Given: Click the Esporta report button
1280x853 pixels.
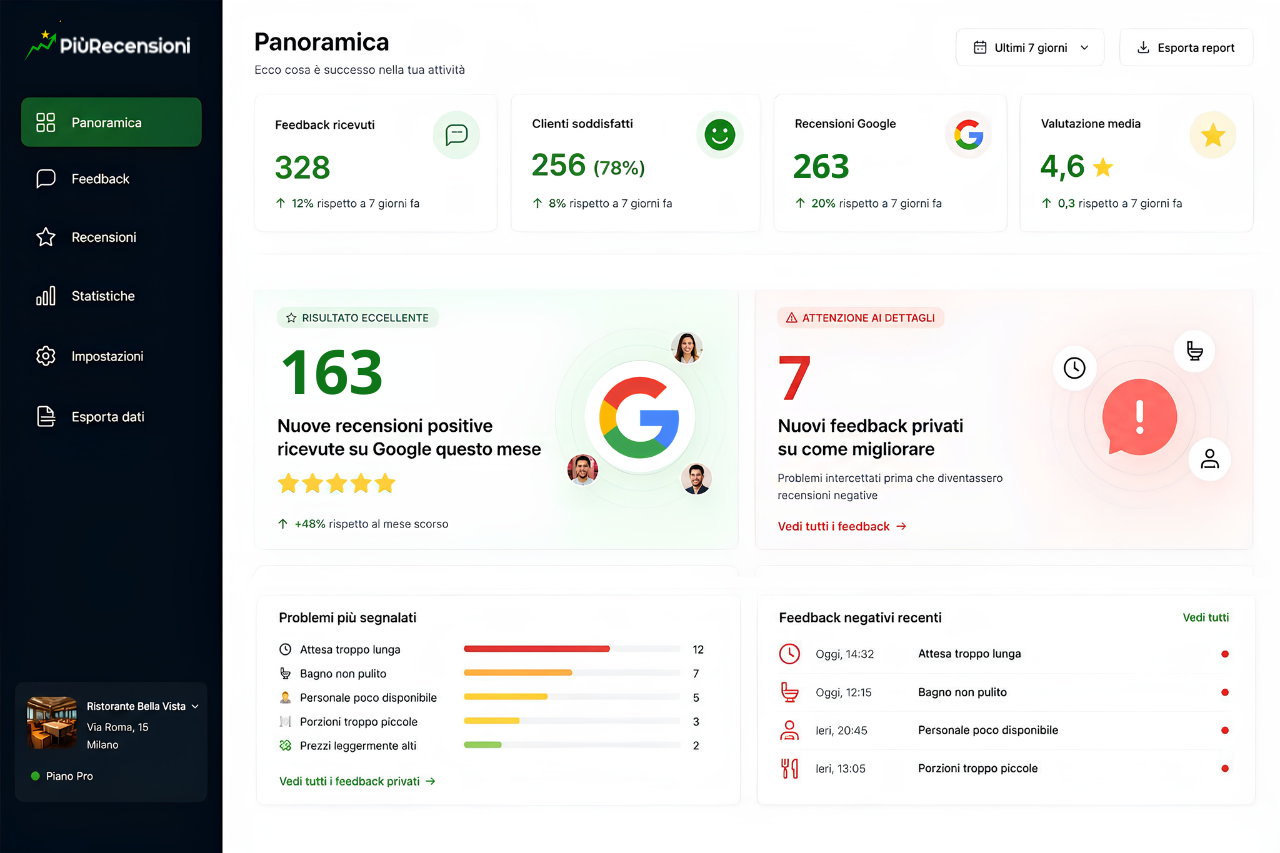Looking at the screenshot, I should pyautogui.click(x=1186, y=47).
